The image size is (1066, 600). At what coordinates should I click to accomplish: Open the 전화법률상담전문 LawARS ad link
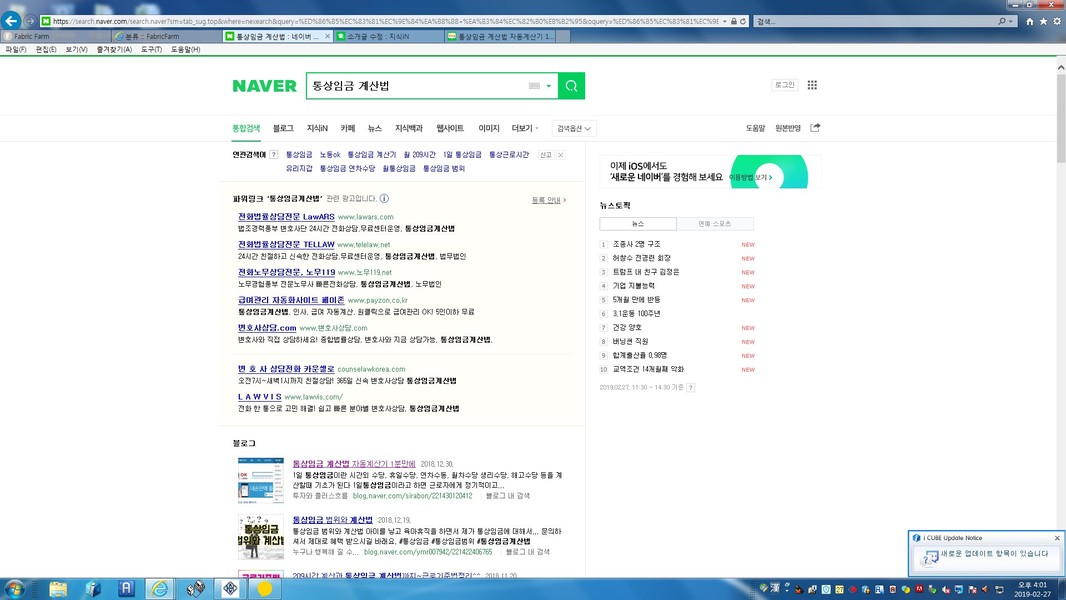(x=286, y=217)
